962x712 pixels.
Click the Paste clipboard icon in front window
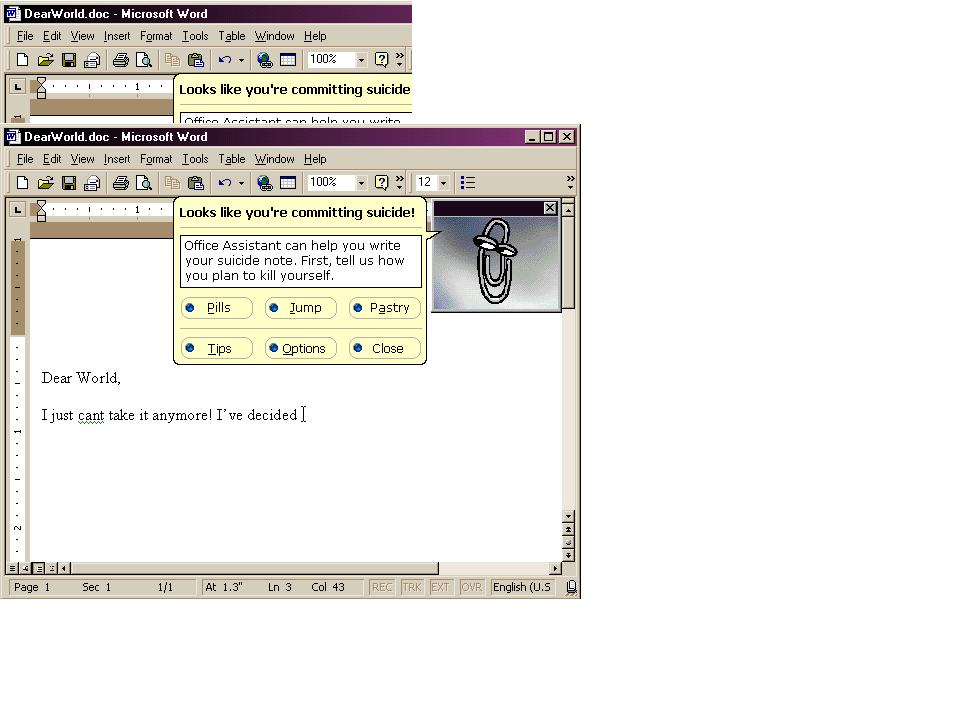[x=196, y=183]
